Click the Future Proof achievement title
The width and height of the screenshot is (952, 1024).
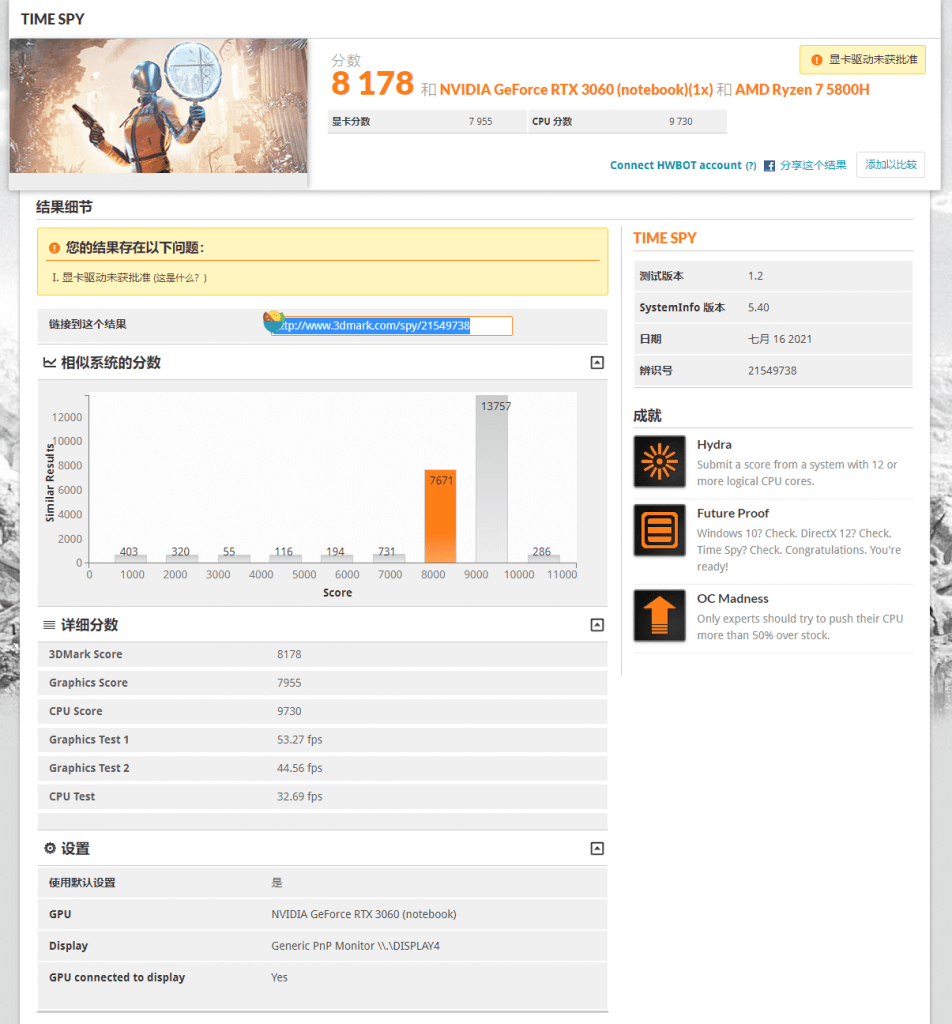[x=733, y=513]
